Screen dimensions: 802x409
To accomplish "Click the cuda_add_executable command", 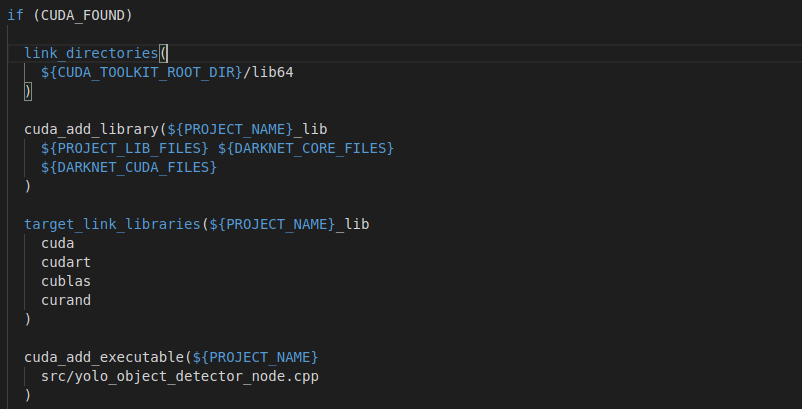I will click(104, 357).
